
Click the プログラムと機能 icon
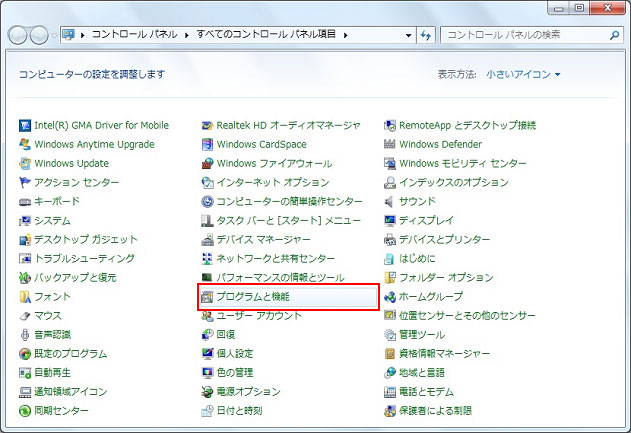(207, 297)
